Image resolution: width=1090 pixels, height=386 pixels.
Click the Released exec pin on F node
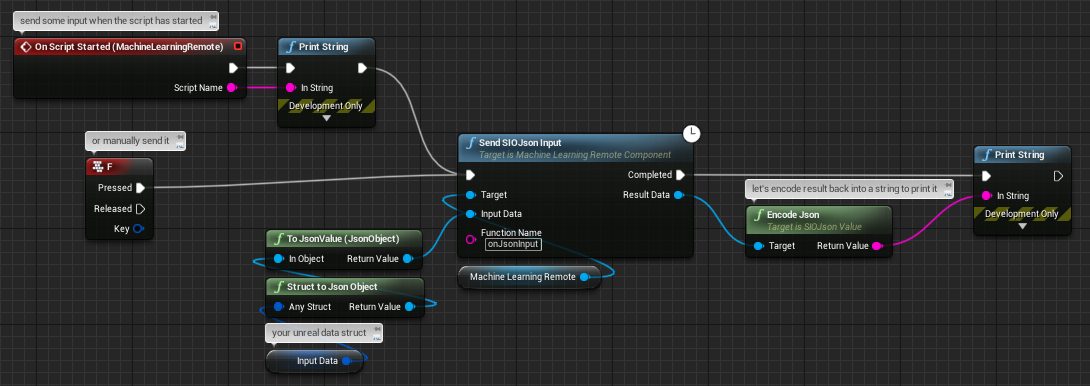(140, 209)
